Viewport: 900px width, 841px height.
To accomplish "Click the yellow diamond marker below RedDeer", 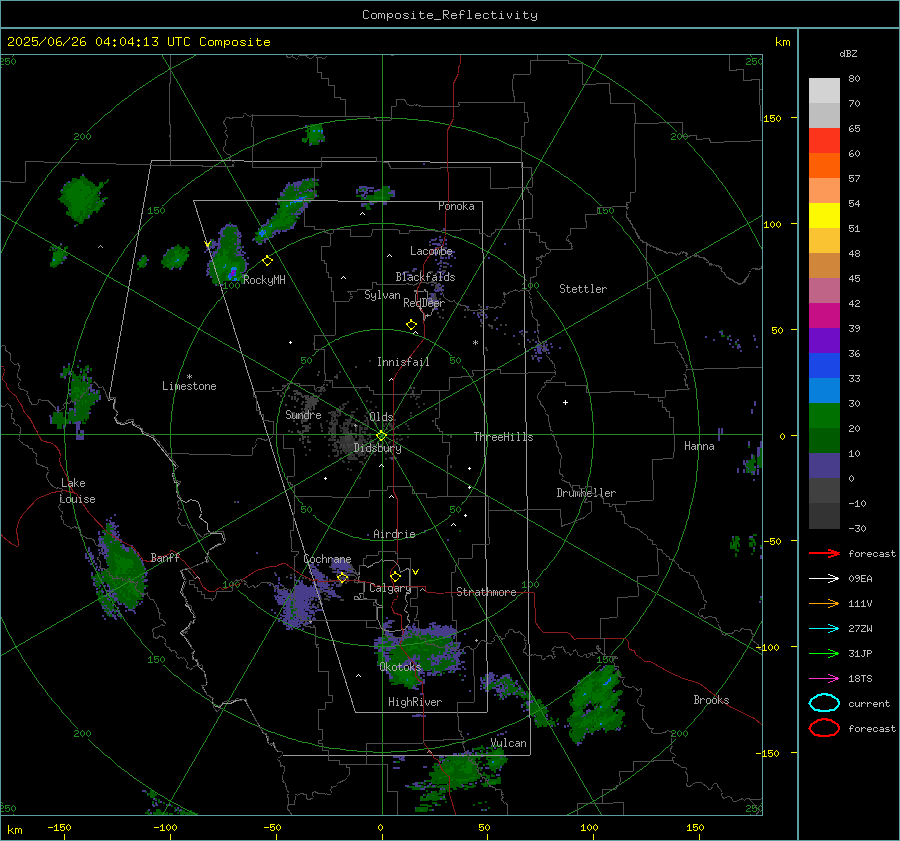I will (412, 325).
